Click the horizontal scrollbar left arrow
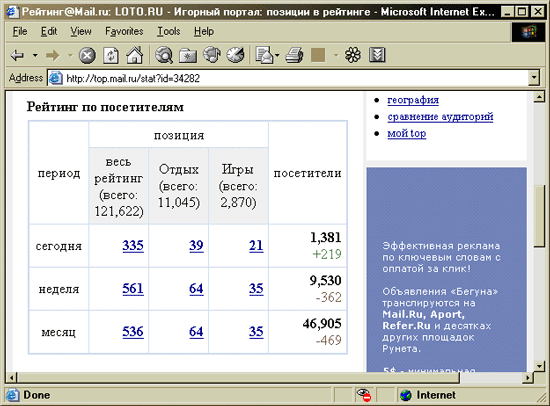550x406 pixels. tap(12, 378)
